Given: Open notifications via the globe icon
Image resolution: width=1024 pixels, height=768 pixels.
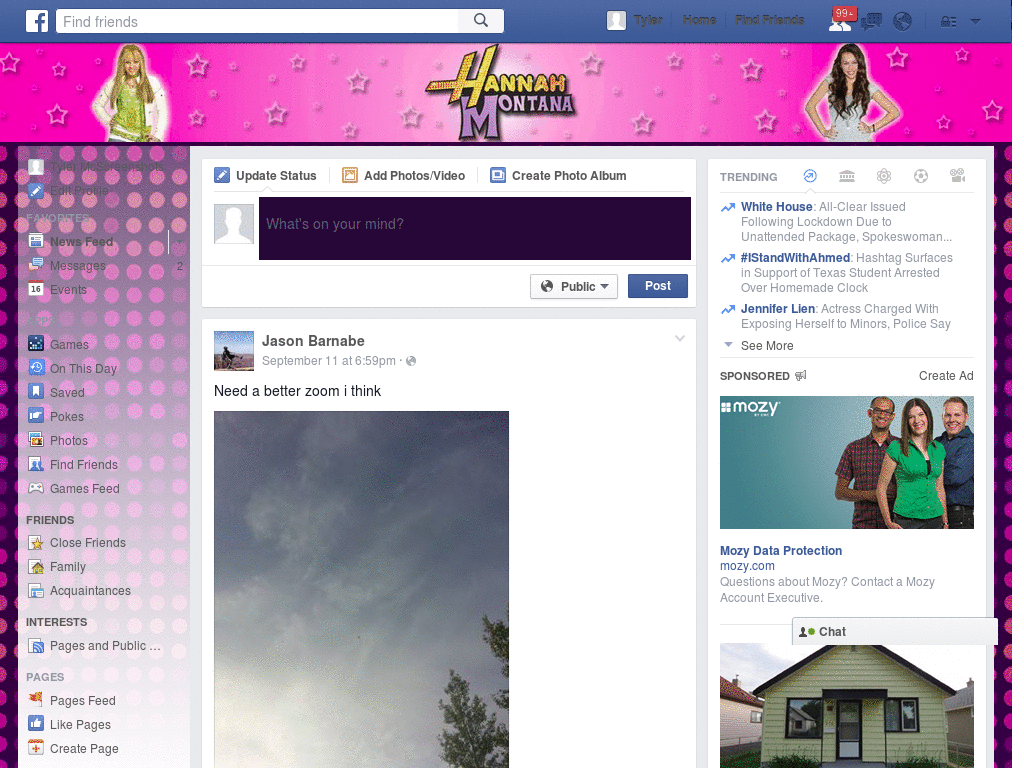Looking at the screenshot, I should 902,22.
